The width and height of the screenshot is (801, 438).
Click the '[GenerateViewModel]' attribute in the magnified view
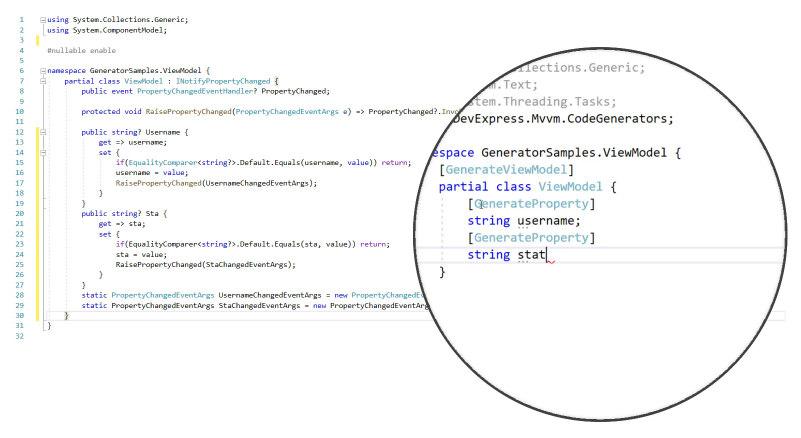click(507, 170)
